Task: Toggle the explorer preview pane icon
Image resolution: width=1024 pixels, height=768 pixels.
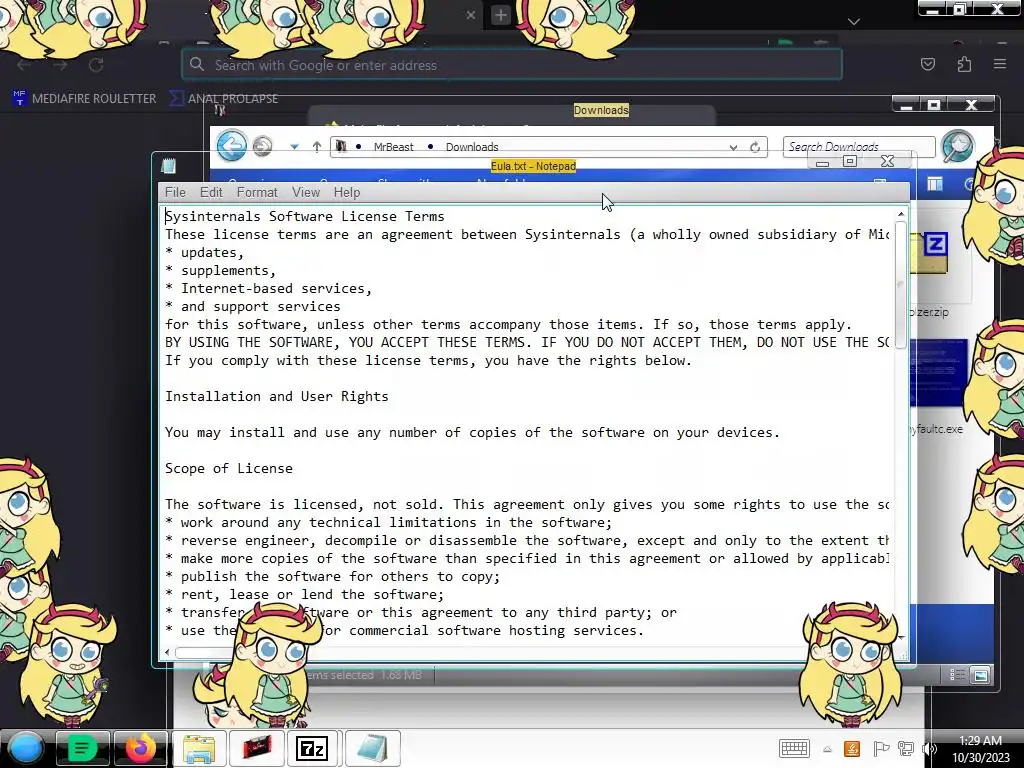Action: 935,185
